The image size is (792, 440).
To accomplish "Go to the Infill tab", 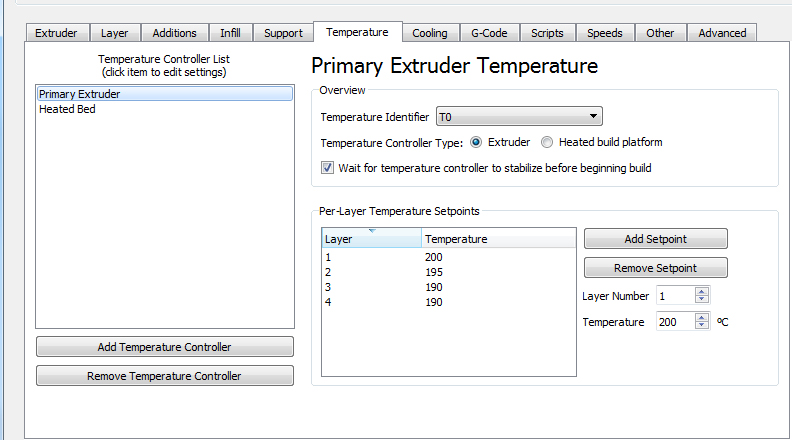I will [230, 33].
